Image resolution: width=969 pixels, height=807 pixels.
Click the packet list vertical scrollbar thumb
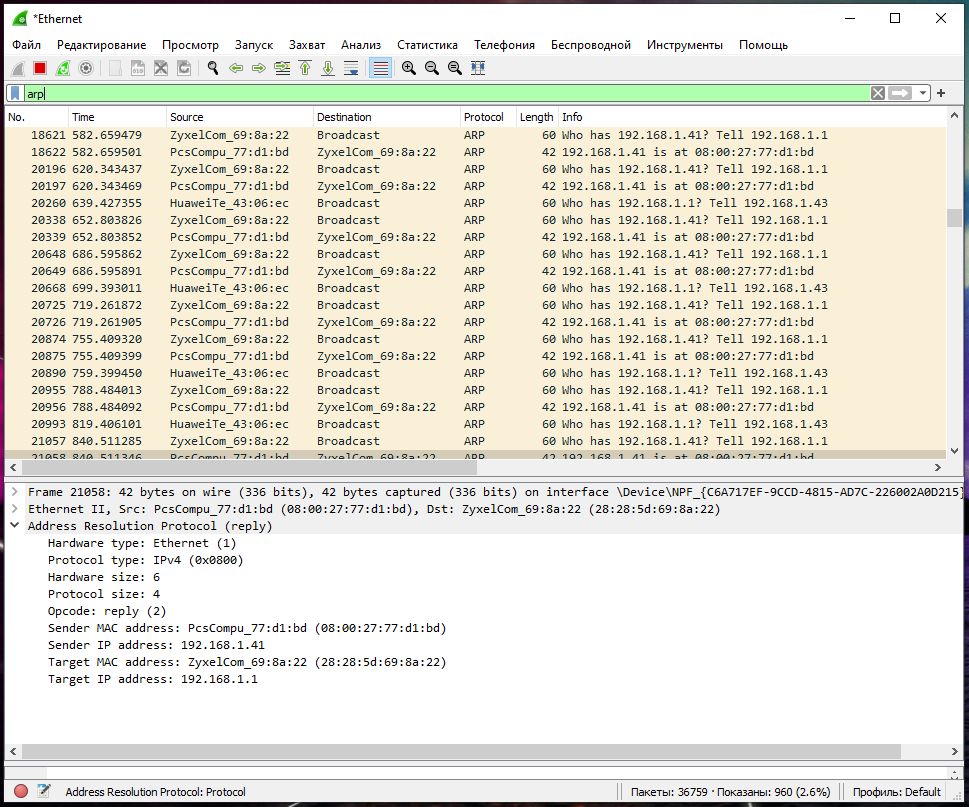tap(954, 218)
